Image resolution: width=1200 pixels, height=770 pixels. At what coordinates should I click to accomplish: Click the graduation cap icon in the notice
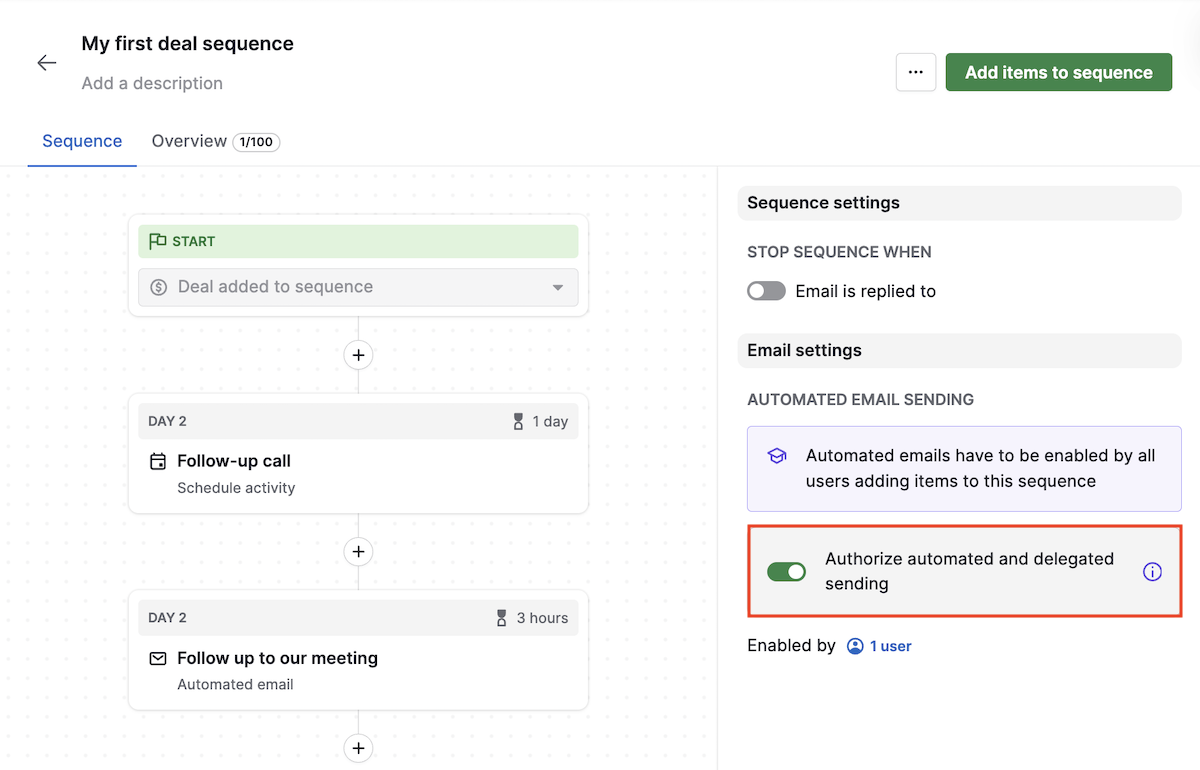click(777, 455)
